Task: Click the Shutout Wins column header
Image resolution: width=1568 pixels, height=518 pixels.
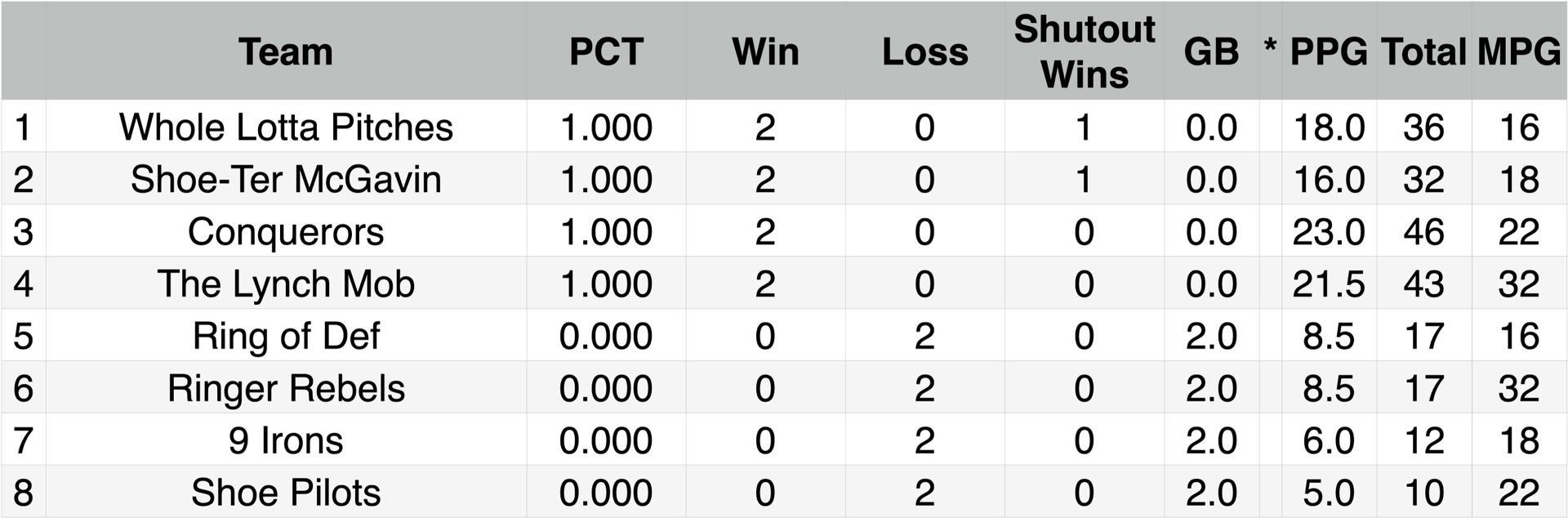Action: click(1084, 51)
